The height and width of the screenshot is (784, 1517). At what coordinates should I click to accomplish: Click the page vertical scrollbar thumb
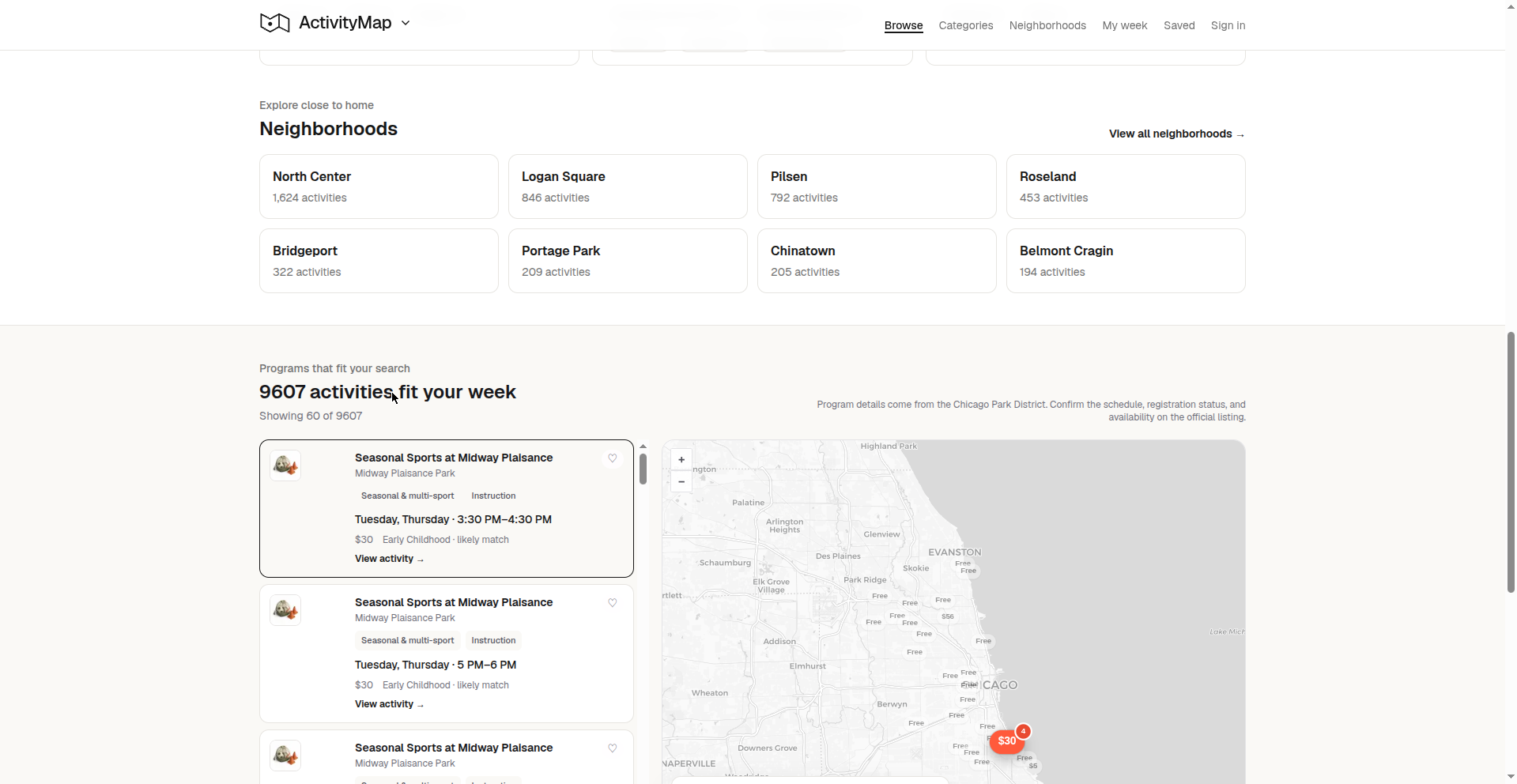(x=1511, y=462)
